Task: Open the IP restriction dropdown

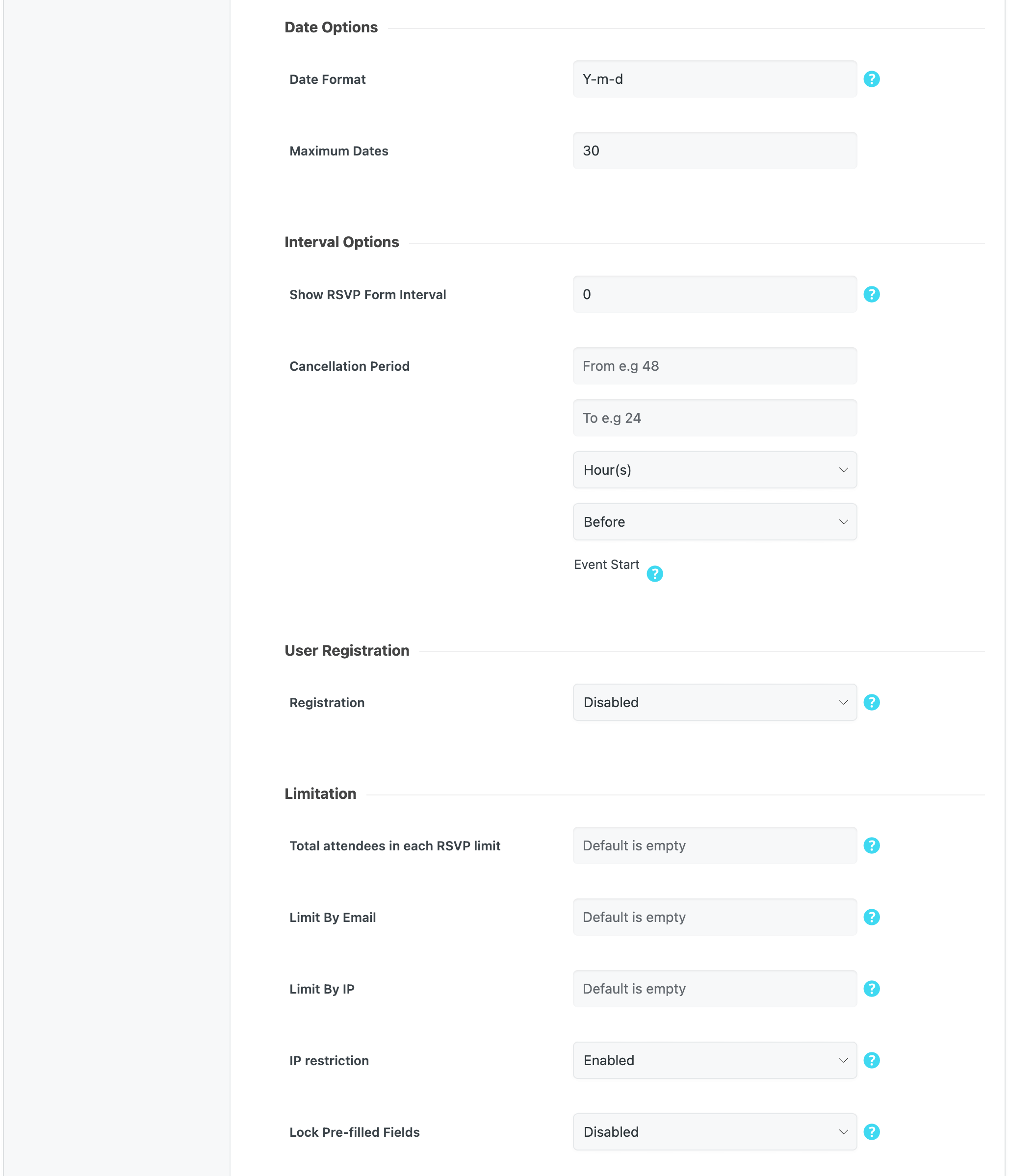Action: click(714, 1060)
